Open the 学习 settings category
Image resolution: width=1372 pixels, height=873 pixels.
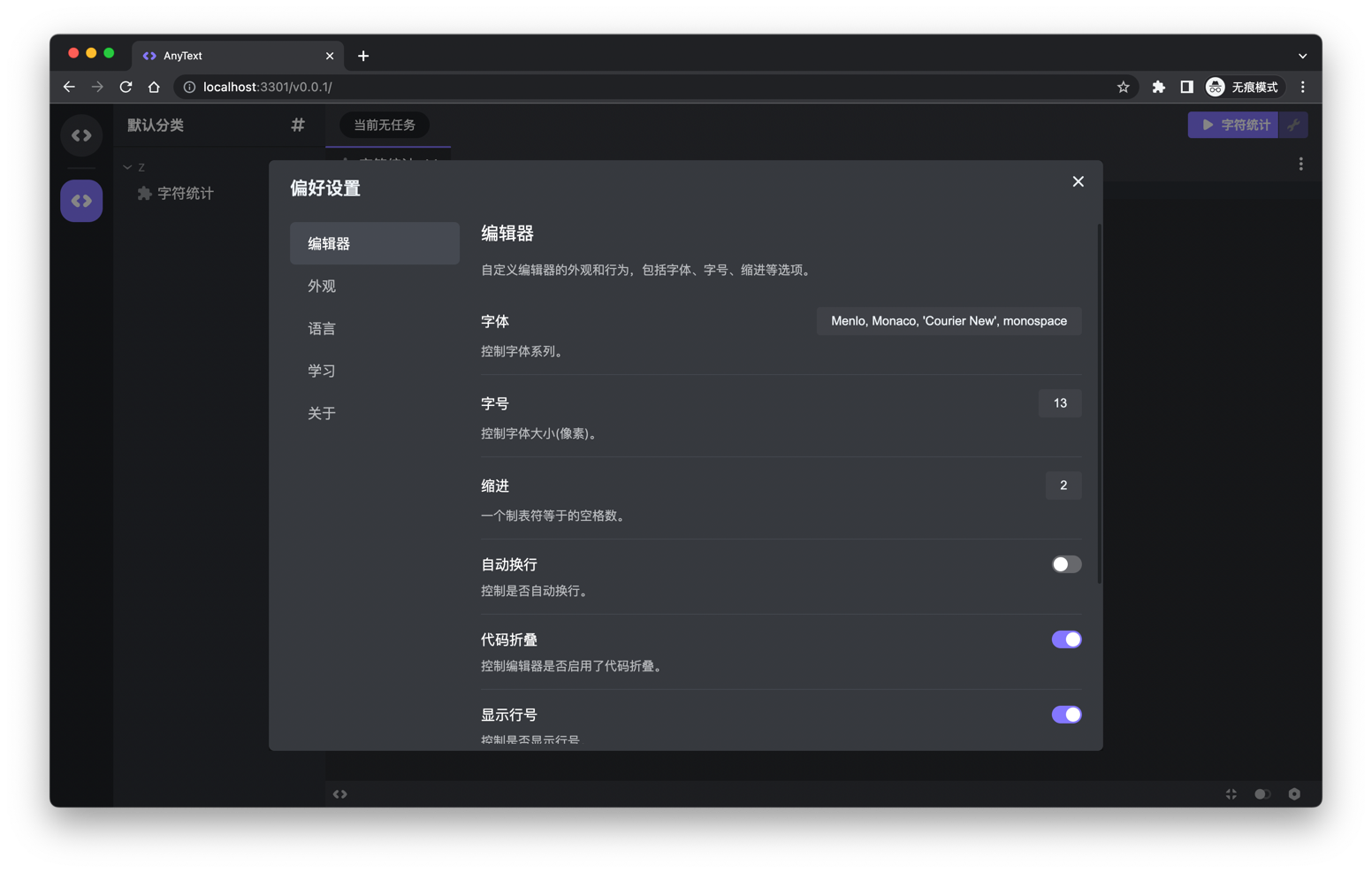pyautogui.click(x=374, y=371)
